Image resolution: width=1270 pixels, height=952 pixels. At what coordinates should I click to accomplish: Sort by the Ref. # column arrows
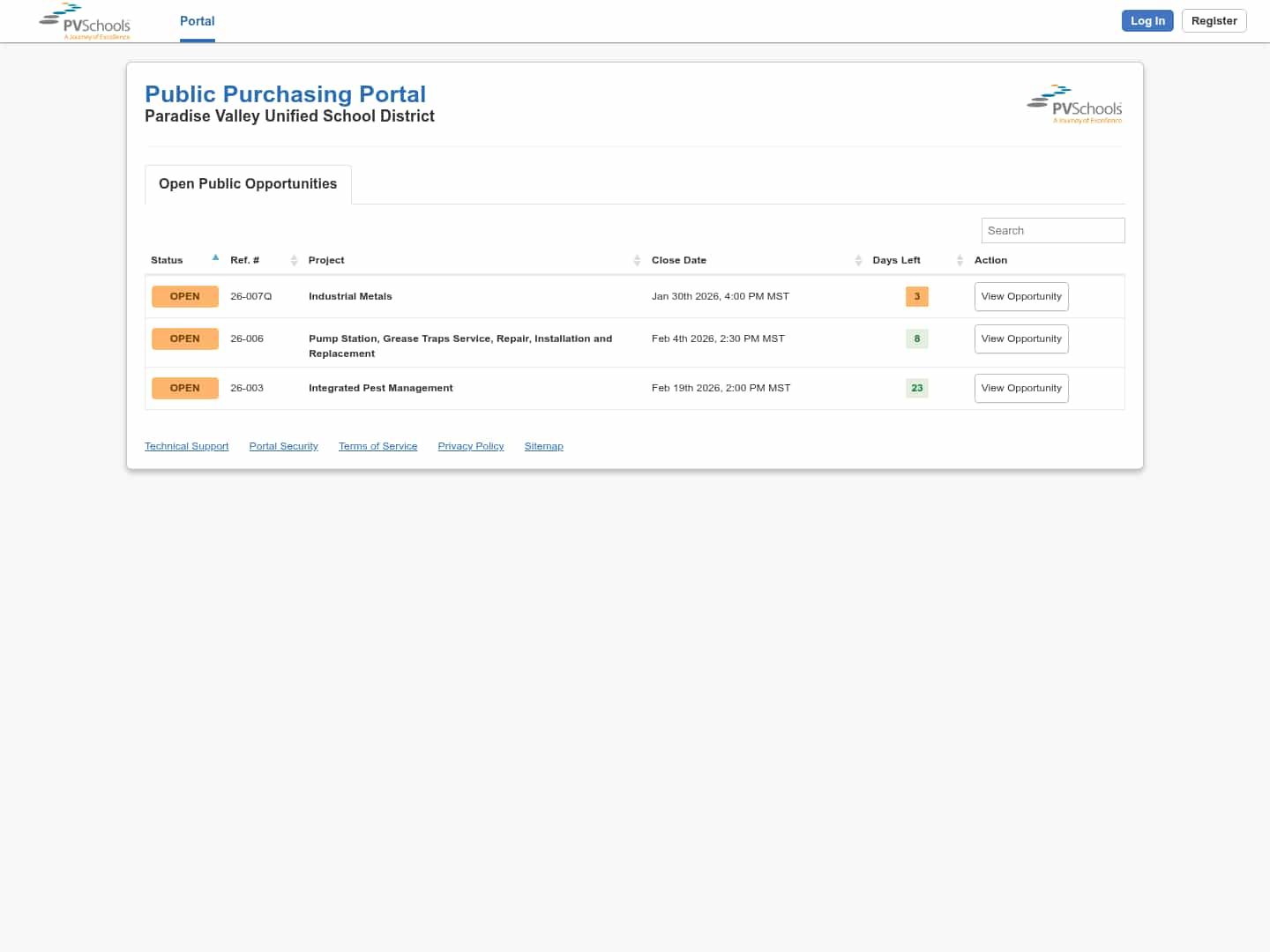[x=294, y=260]
